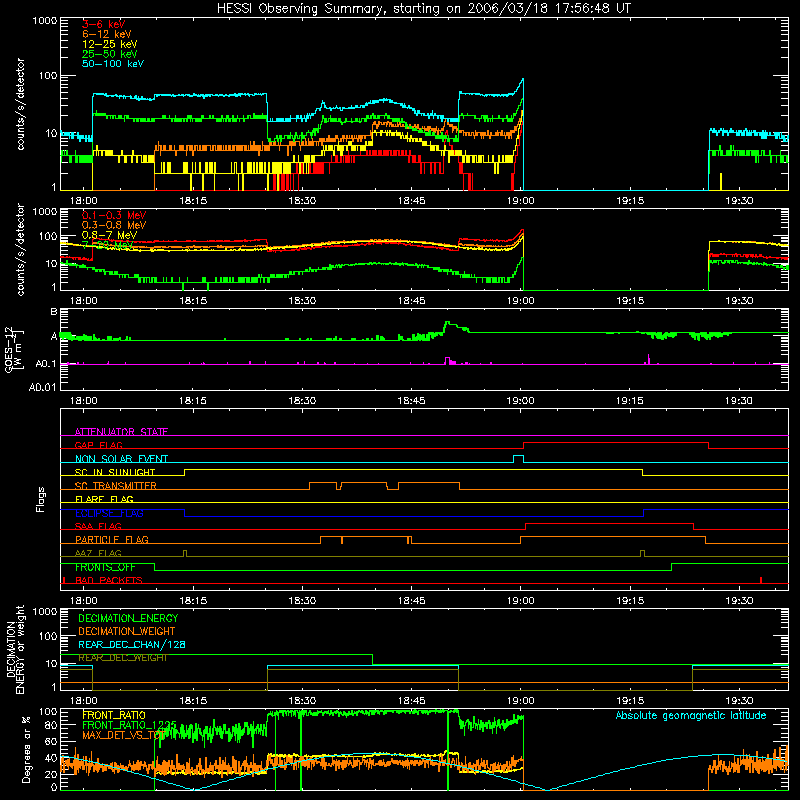Image resolution: width=800 pixels, height=800 pixels.
Task: Select the DECIMATION ENERGY or weight axis label
Action: coord(15,649)
